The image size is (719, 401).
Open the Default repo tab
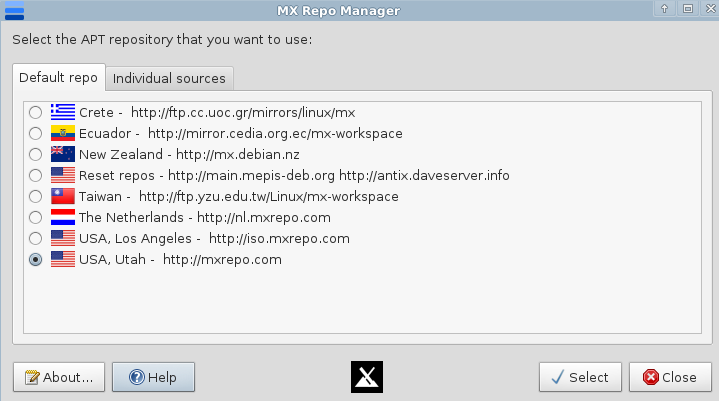pyautogui.click(x=59, y=77)
